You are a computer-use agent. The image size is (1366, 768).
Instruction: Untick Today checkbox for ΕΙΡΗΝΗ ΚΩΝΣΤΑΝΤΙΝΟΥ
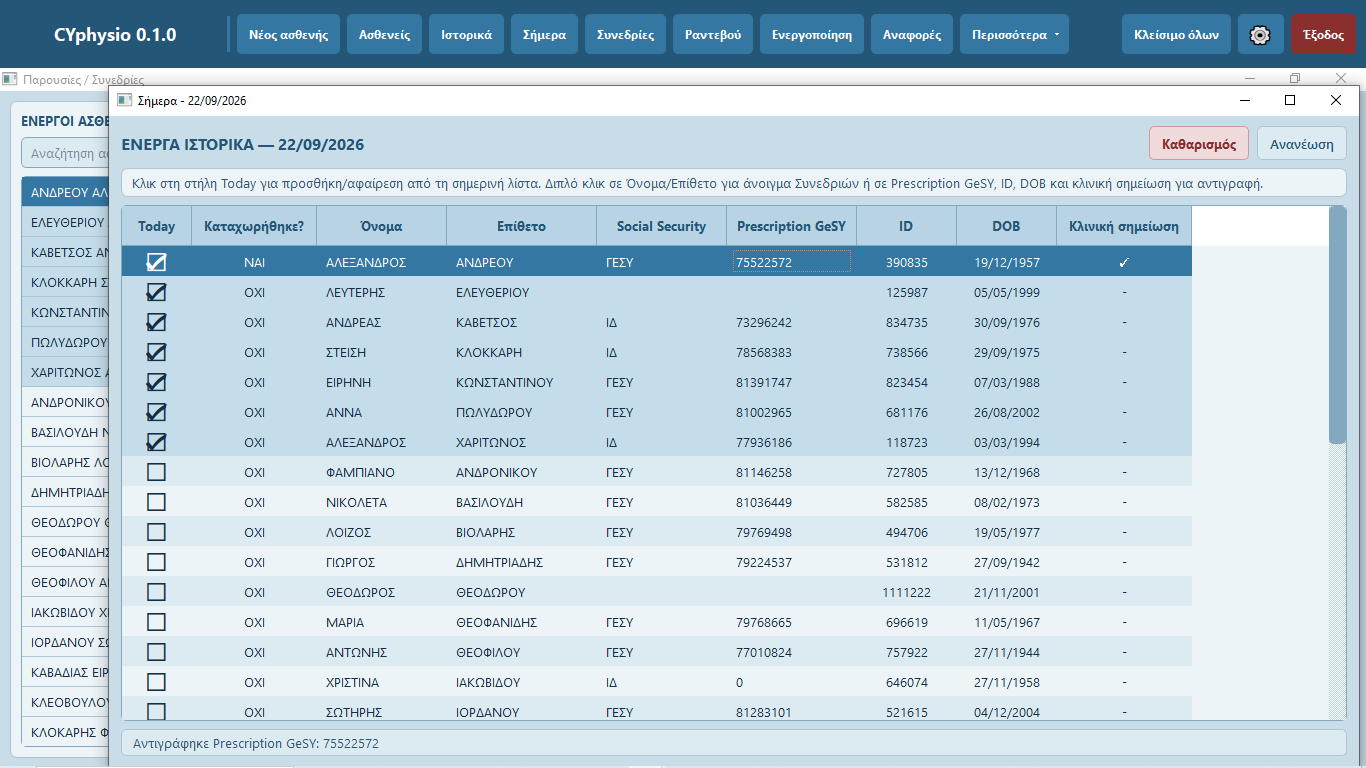pos(156,382)
